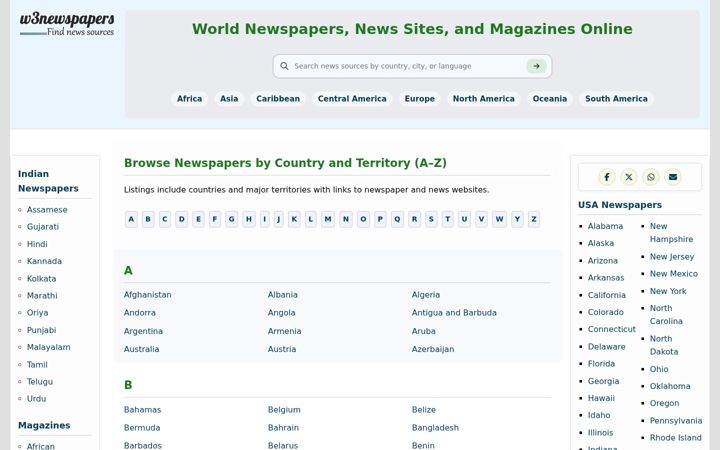Open Australia newspapers link
The image size is (720, 450).
pos(141,349)
